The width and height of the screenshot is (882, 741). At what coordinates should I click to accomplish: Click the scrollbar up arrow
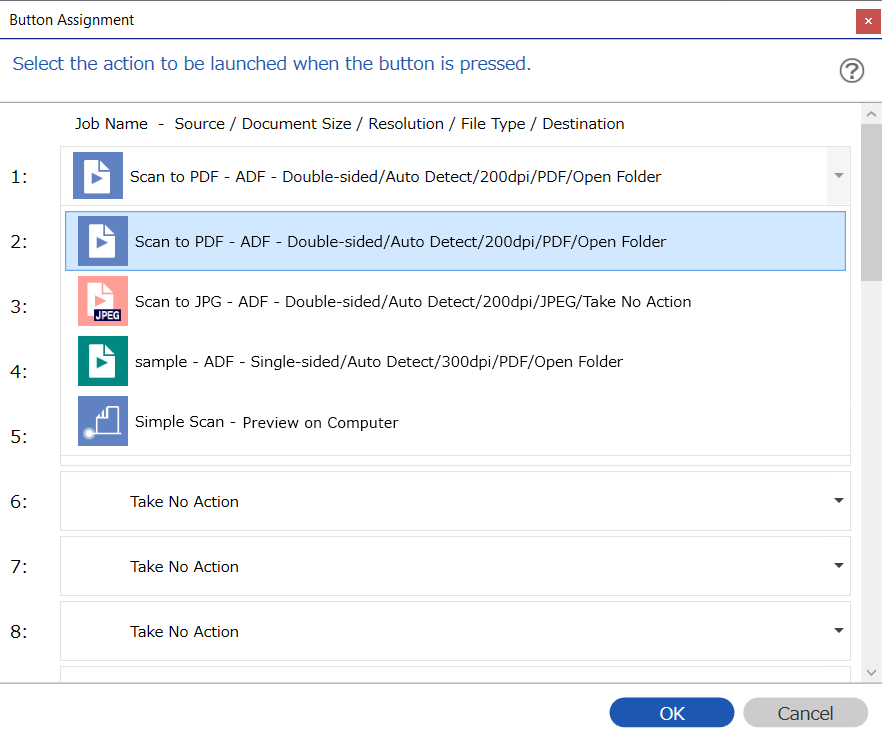click(x=871, y=114)
